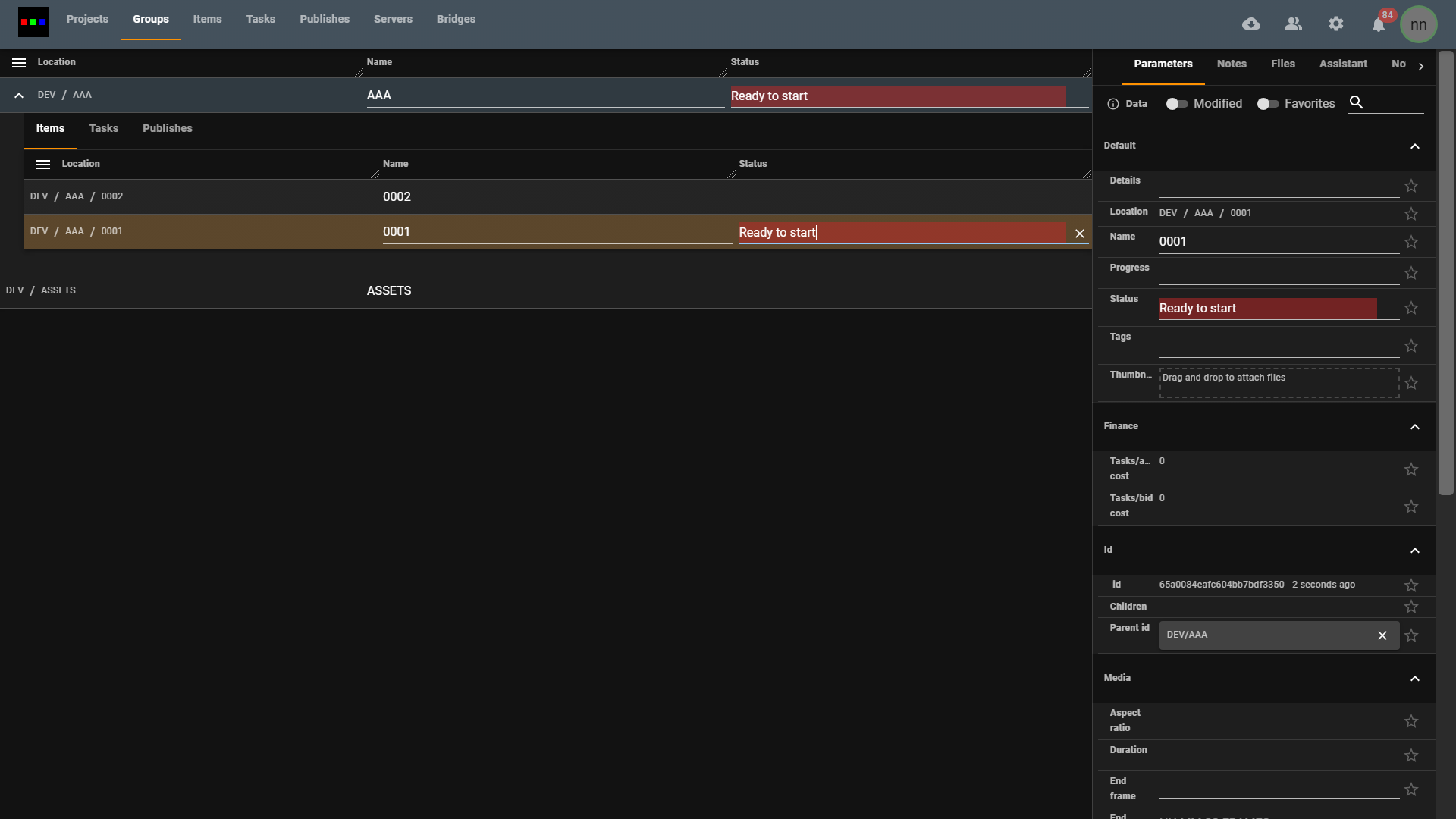Screen dimensions: 1456x819
Task: Remove DEV/AAA parent id chip
Action: click(x=1382, y=635)
